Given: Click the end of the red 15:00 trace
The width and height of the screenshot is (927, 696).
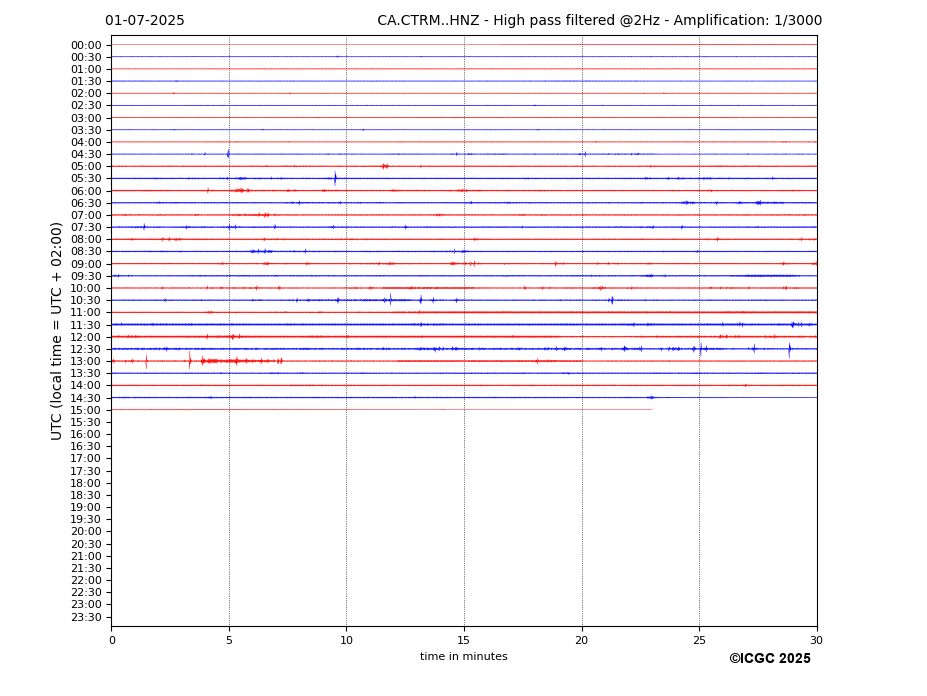Looking at the screenshot, I should [x=652, y=409].
